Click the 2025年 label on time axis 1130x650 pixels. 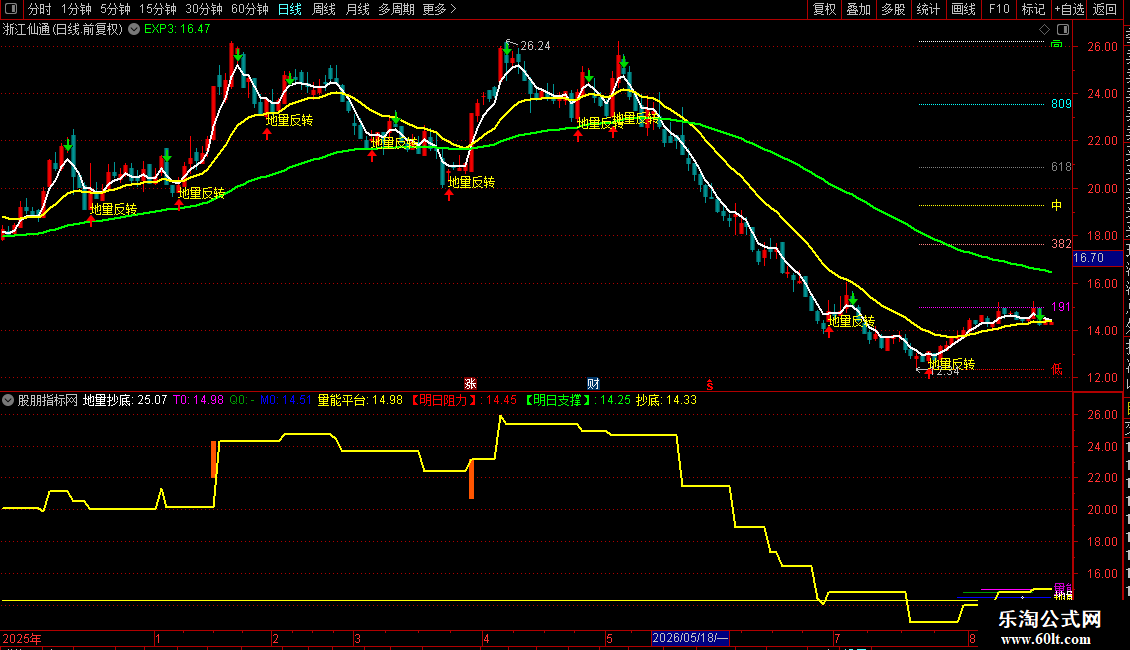click(x=22, y=638)
